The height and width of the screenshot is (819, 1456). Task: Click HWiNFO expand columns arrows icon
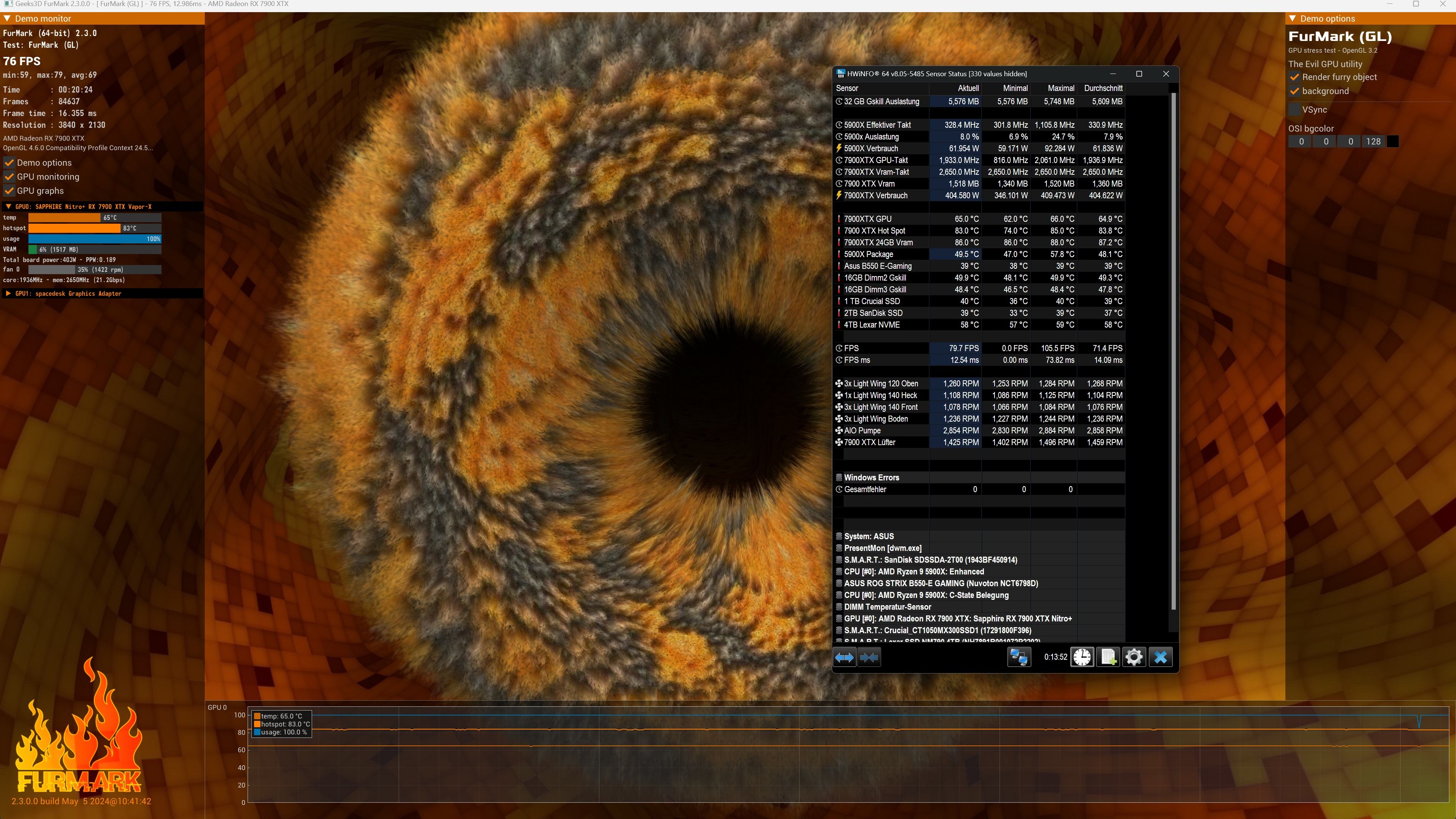(844, 657)
